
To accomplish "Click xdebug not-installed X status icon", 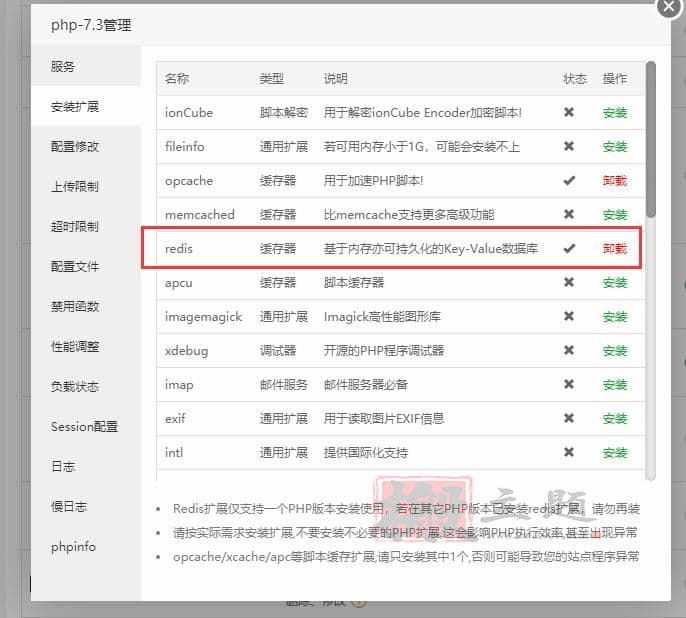I will [569, 350].
